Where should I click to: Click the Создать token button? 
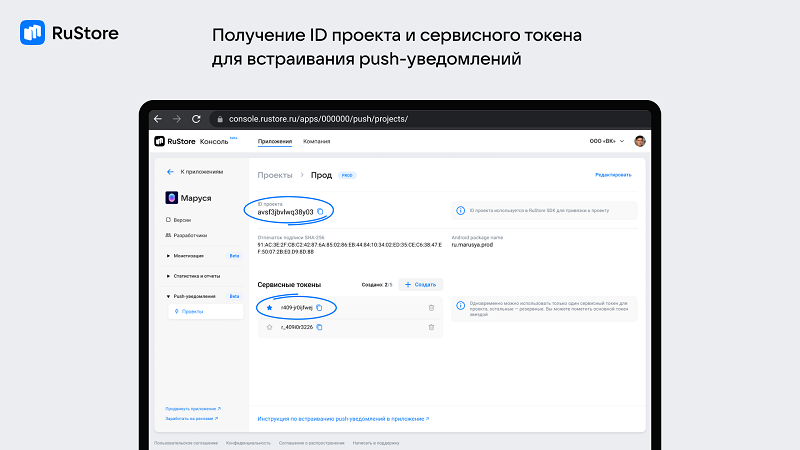tap(420, 285)
